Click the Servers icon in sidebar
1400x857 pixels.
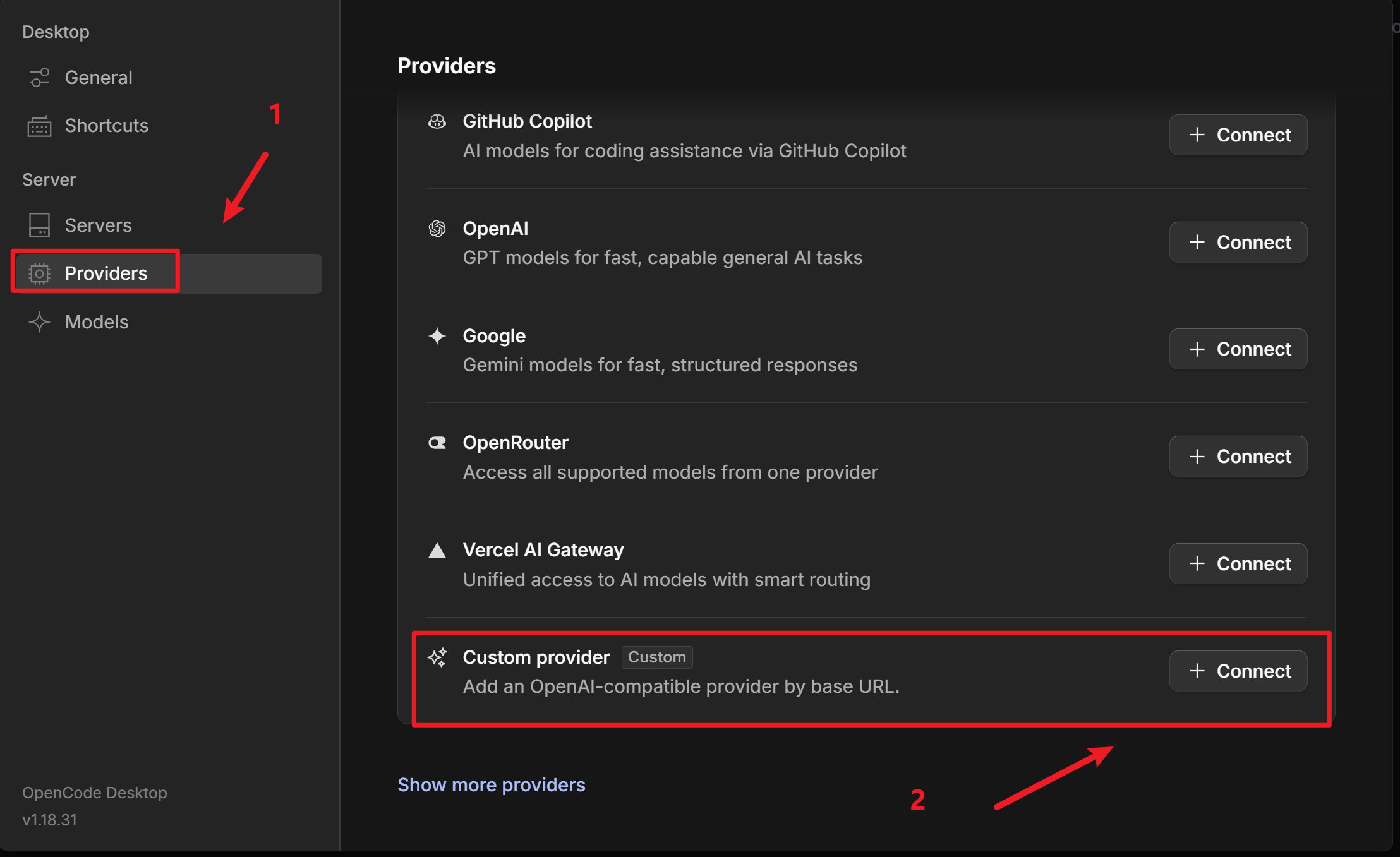point(39,225)
